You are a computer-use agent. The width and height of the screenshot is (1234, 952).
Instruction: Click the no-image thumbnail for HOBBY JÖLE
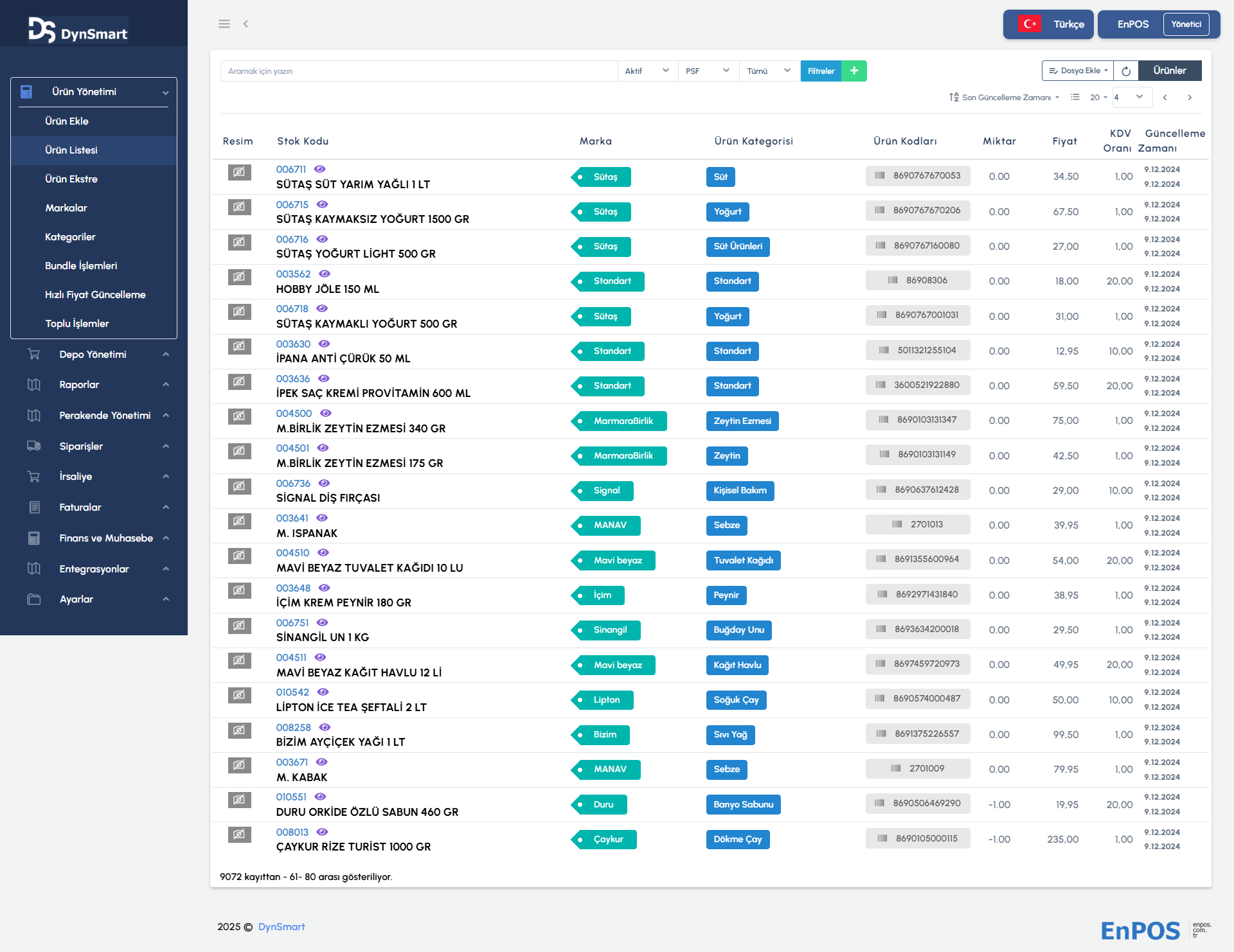[x=239, y=277]
